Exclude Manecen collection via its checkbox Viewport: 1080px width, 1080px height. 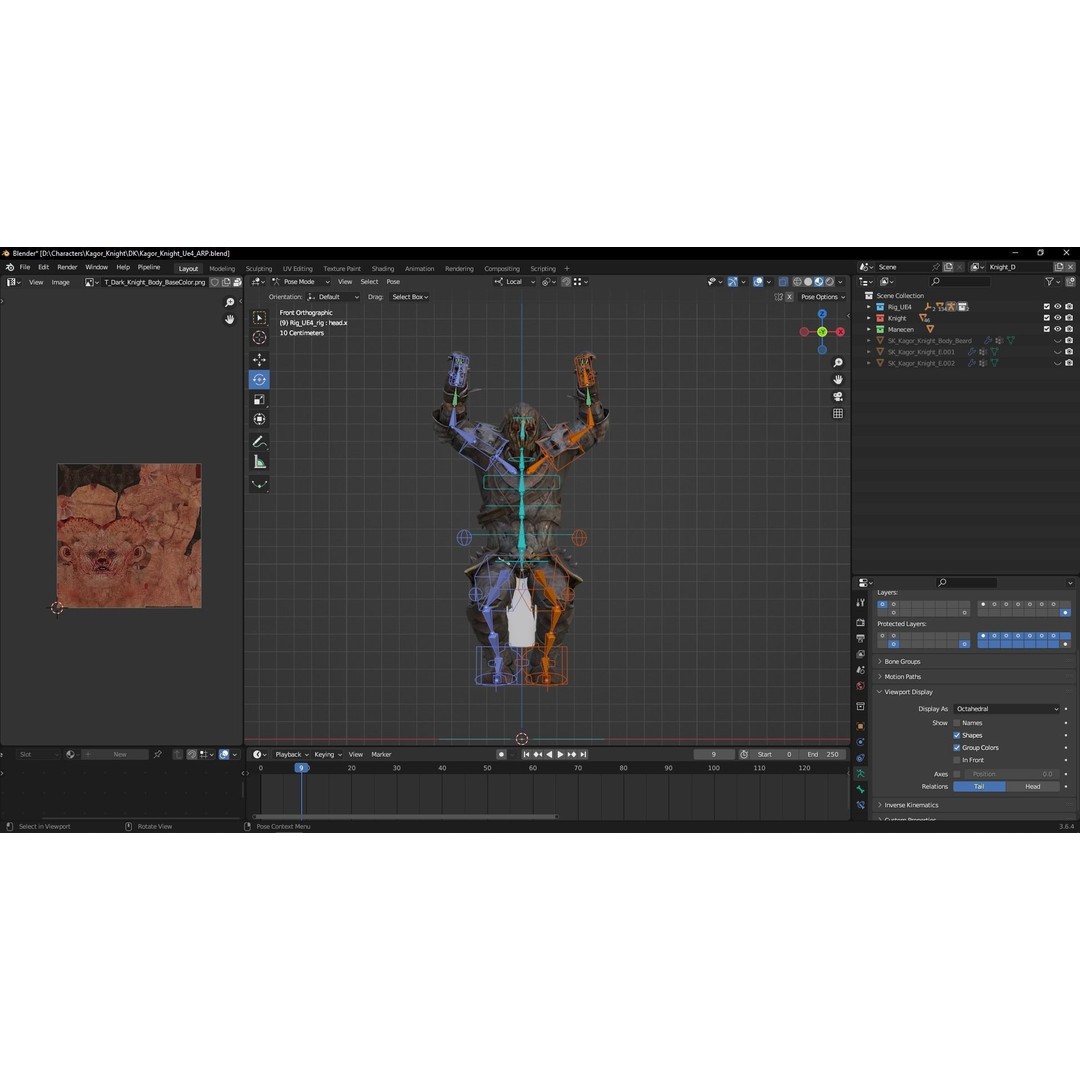[x=1046, y=329]
